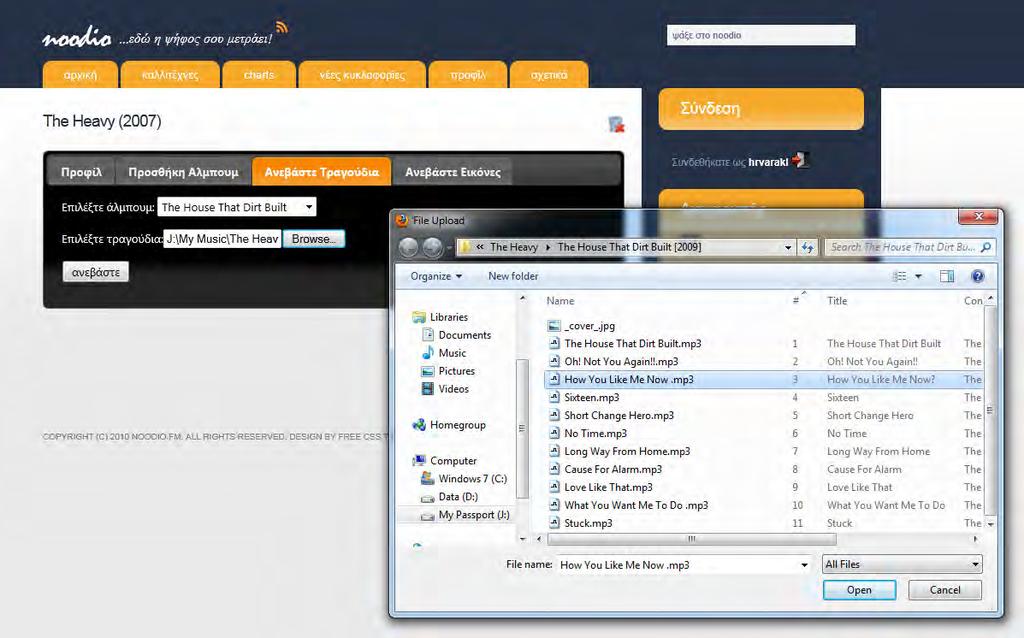The width and height of the screenshot is (1024, 638).
Task: Open the All Files type filter dropdown
Action: pyautogui.click(x=902, y=564)
